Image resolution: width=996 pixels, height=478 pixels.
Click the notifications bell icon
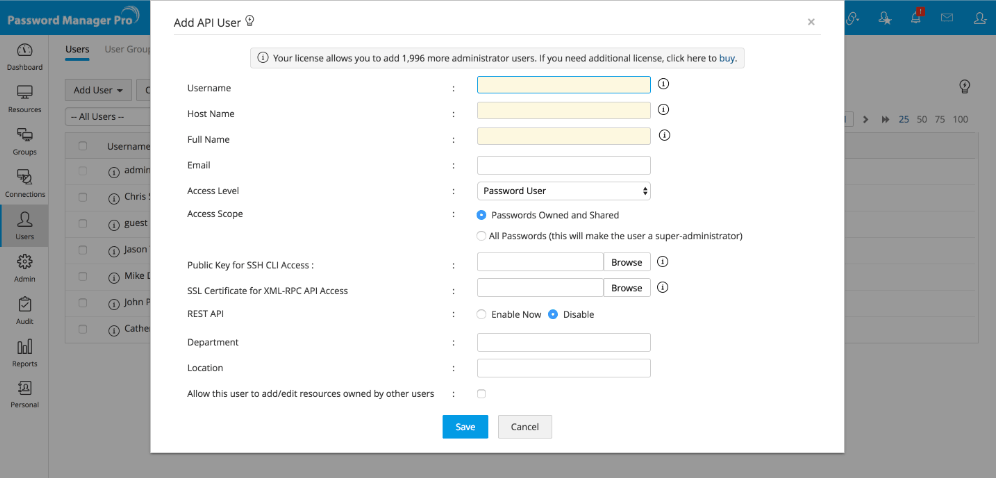[x=916, y=17]
